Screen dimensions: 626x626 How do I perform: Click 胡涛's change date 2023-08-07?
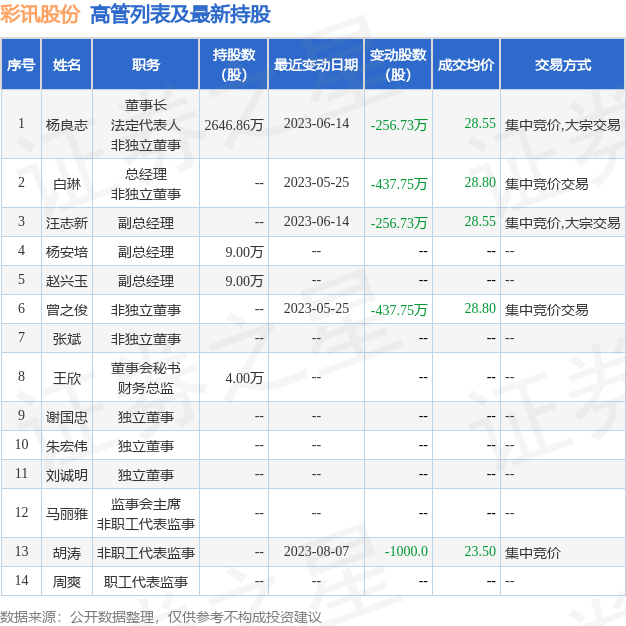click(x=316, y=552)
